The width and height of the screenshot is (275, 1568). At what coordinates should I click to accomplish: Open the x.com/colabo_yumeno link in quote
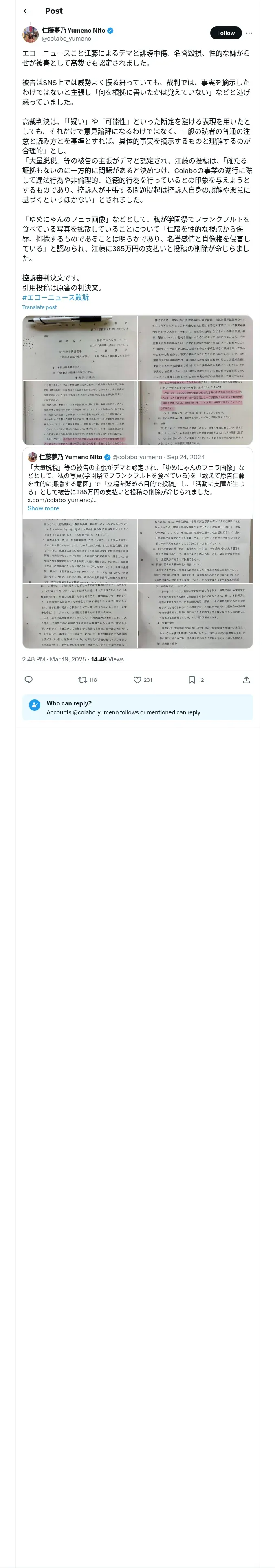(62, 500)
